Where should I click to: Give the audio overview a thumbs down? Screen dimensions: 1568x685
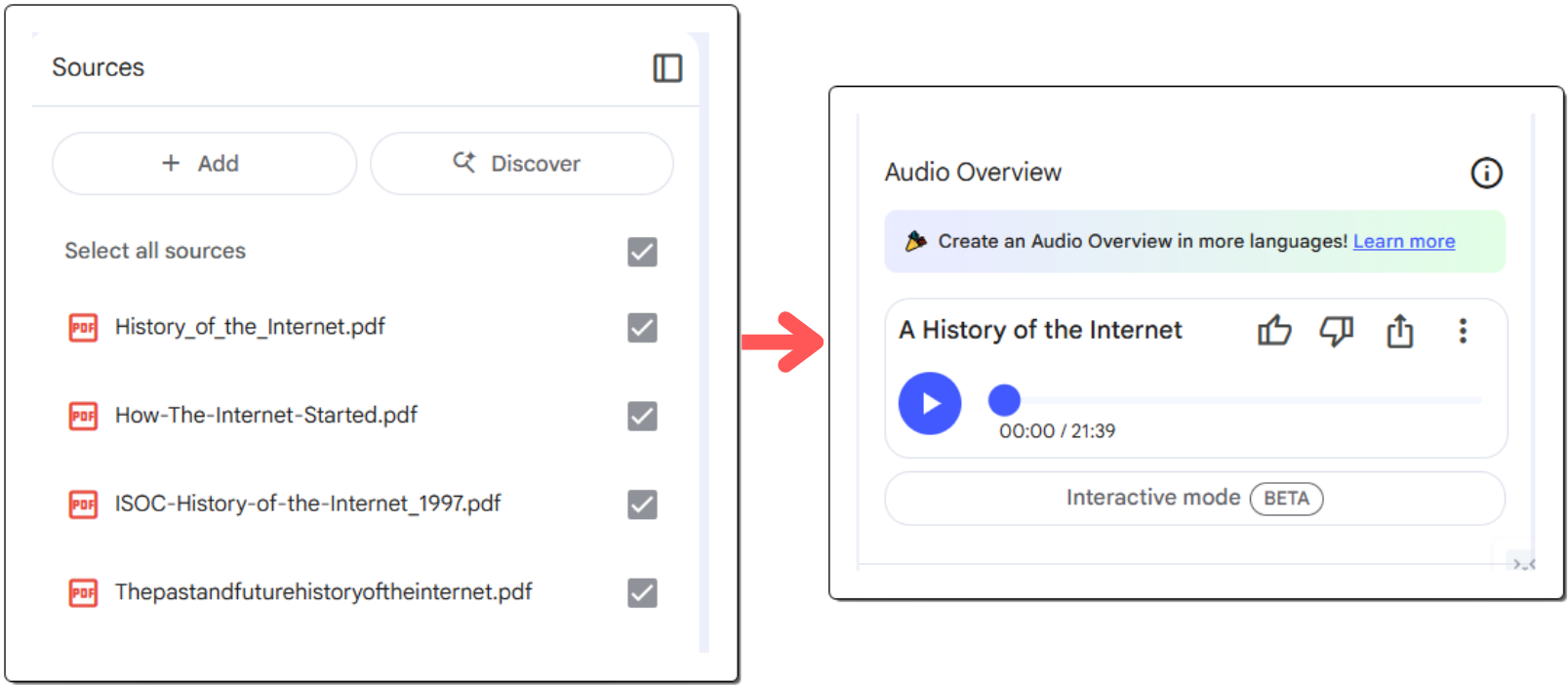point(1337,331)
